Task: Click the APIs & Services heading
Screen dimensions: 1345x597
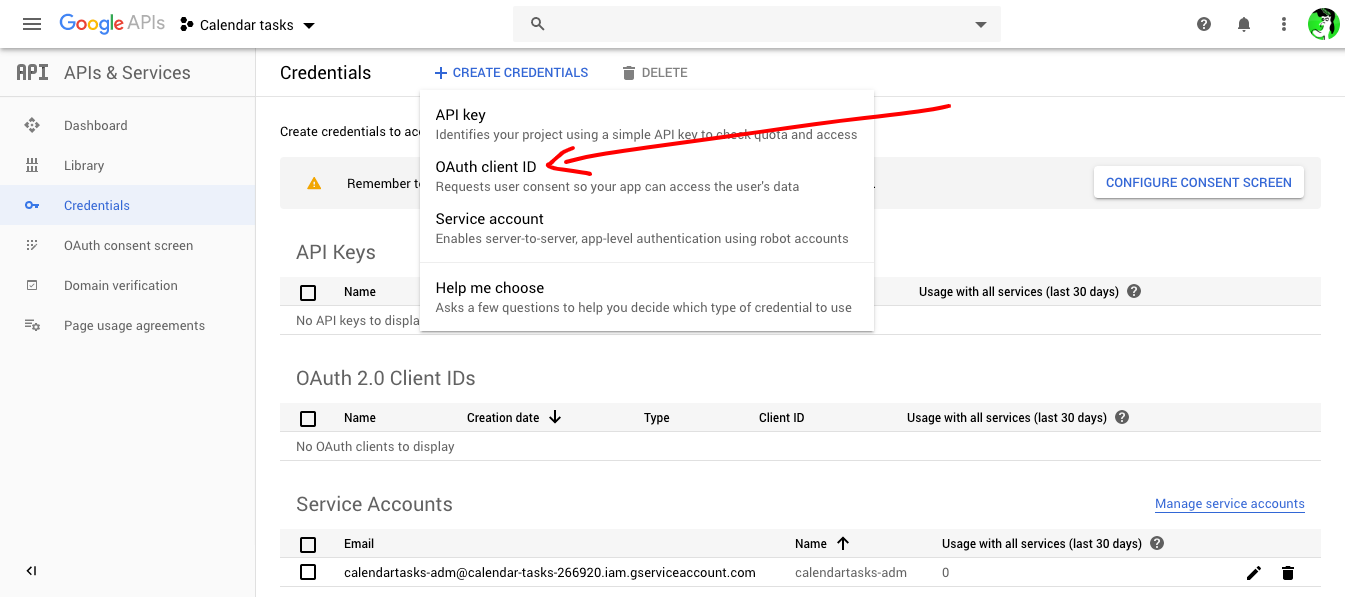Action: click(x=127, y=73)
